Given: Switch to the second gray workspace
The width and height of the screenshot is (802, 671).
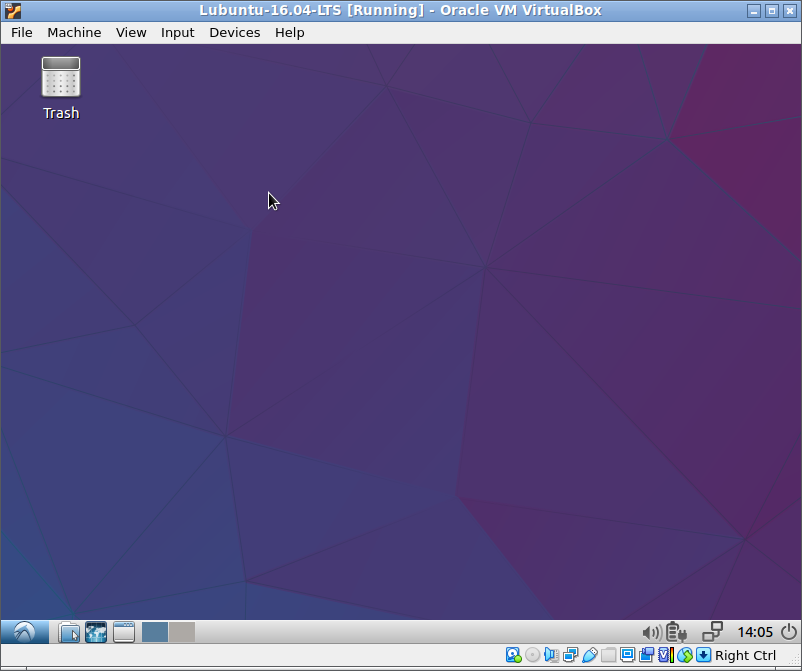Looking at the screenshot, I should pyautogui.click(x=182, y=632).
